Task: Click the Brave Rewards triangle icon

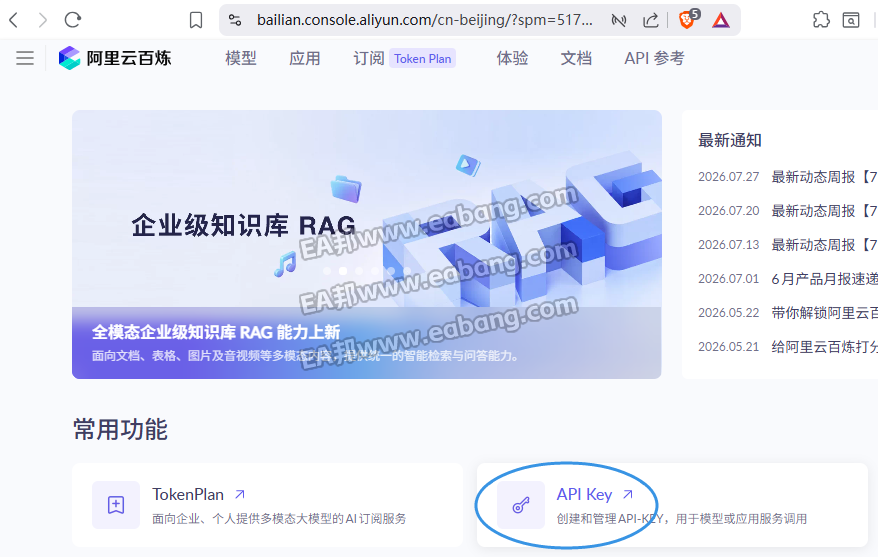Action: click(721, 21)
